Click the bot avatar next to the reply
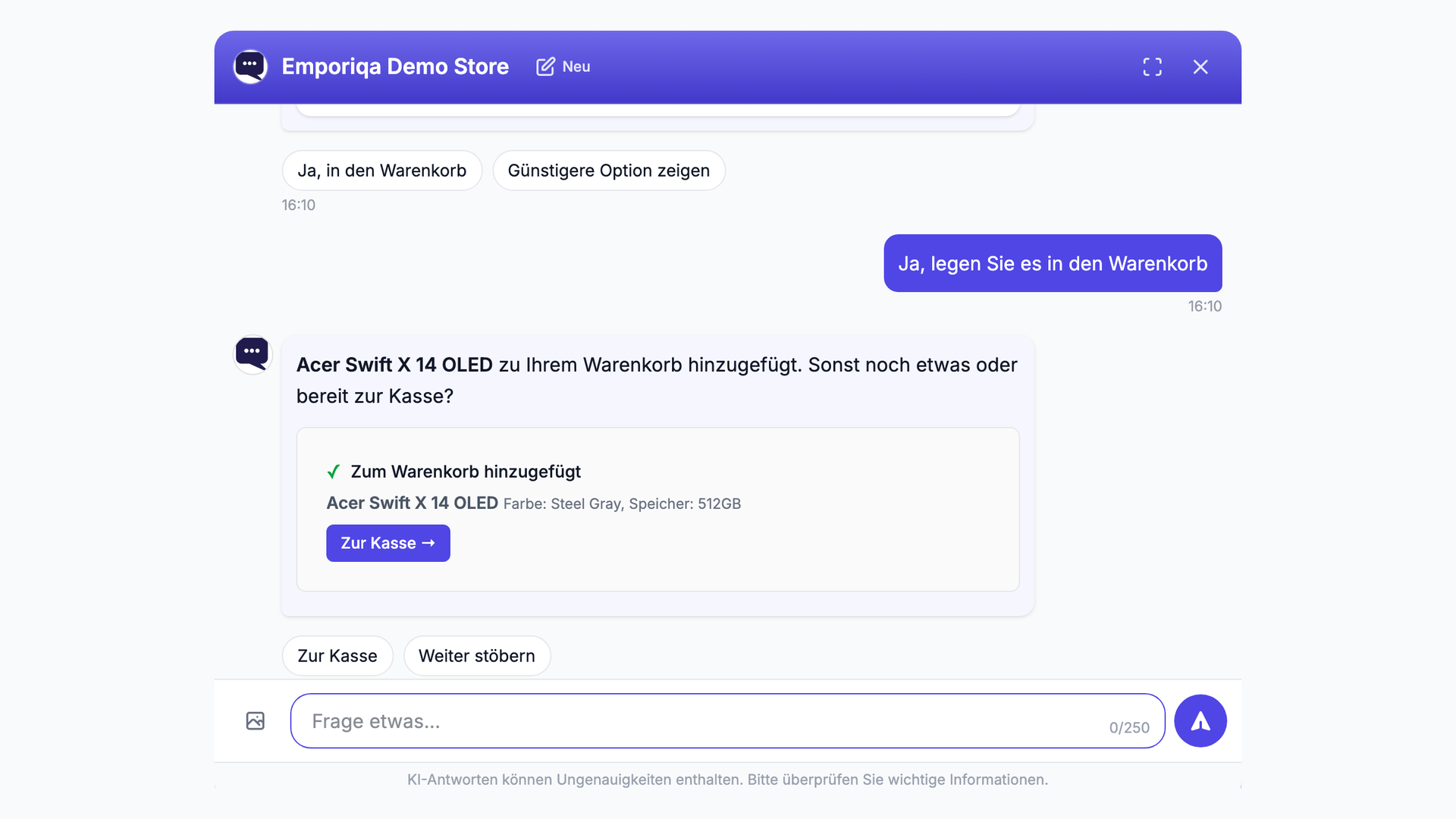 click(x=253, y=354)
